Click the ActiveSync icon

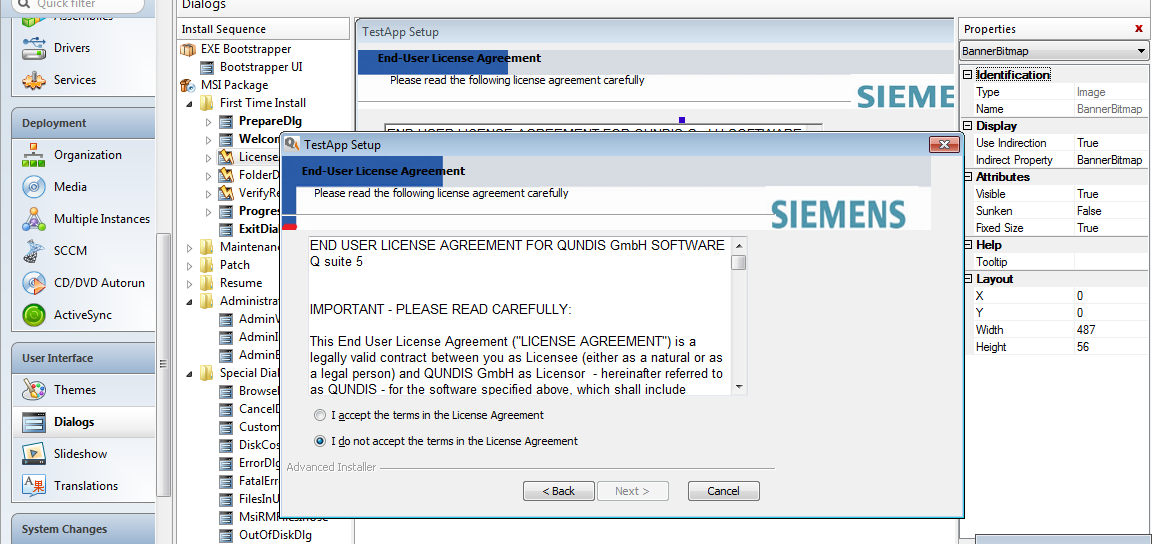click(34, 315)
